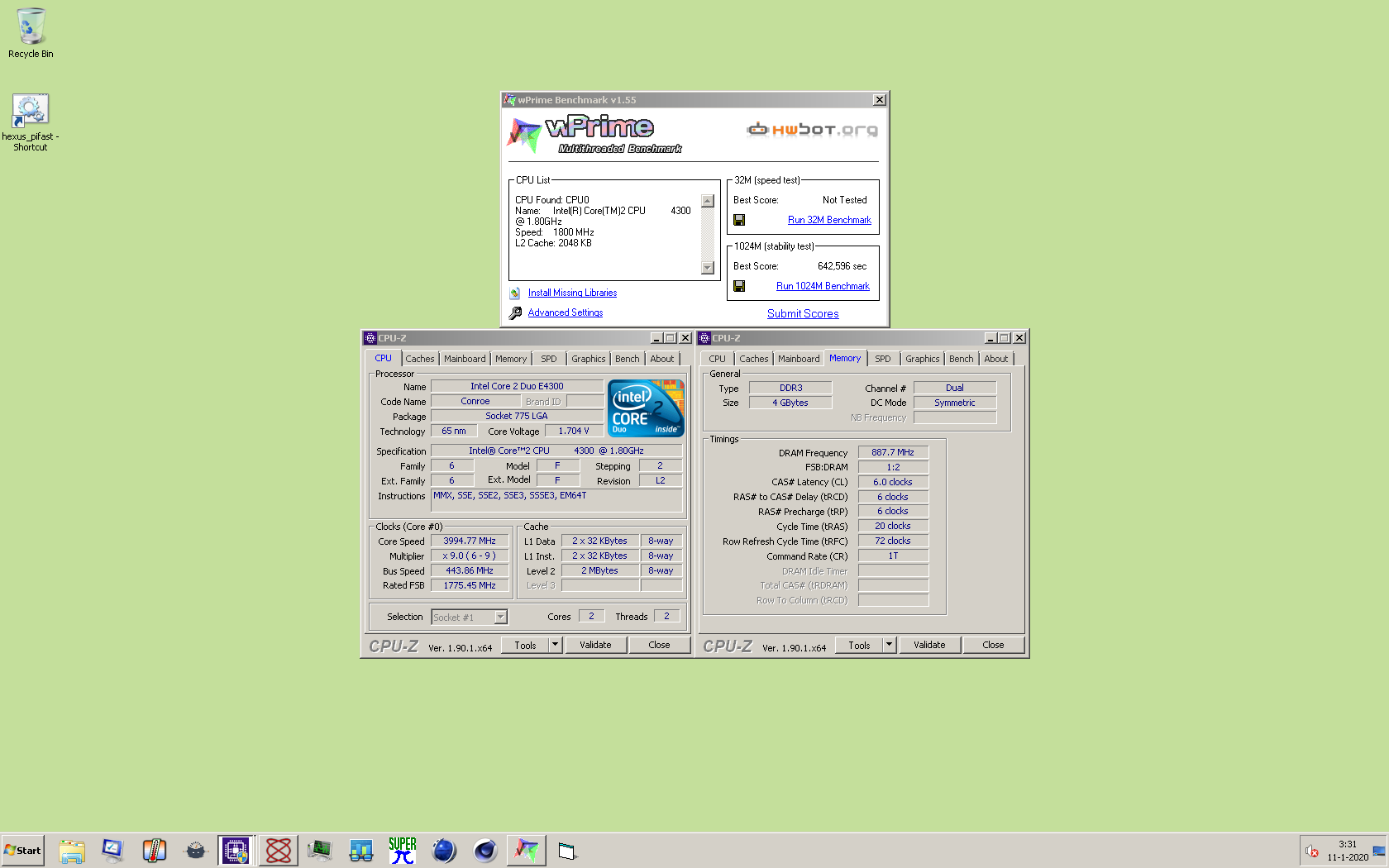The height and width of the screenshot is (868, 1389).
Task: Click Install Missing Libraries link
Action: (x=572, y=293)
